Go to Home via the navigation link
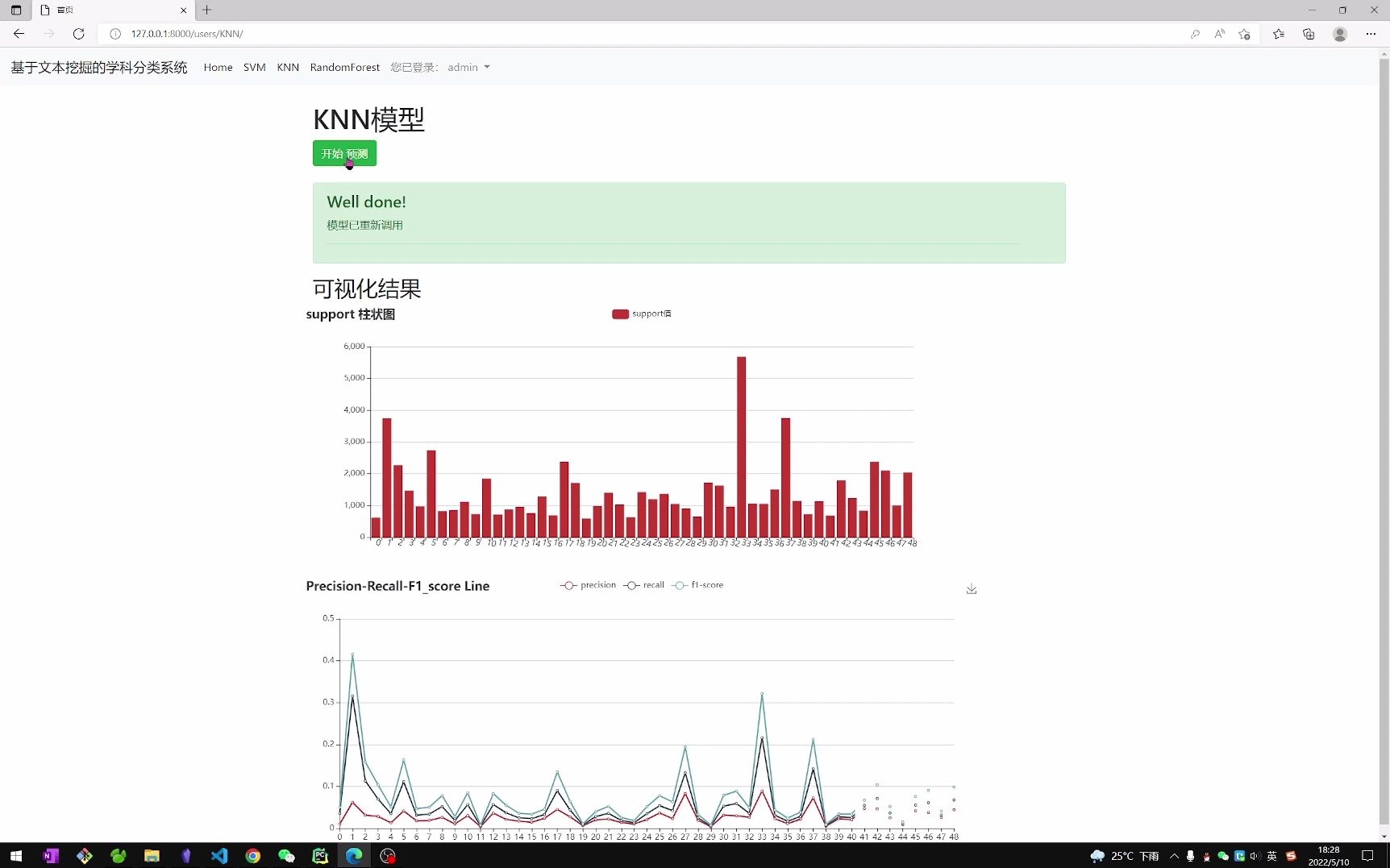Screen dimensions: 1390x868 pyautogui.click(x=218, y=67)
